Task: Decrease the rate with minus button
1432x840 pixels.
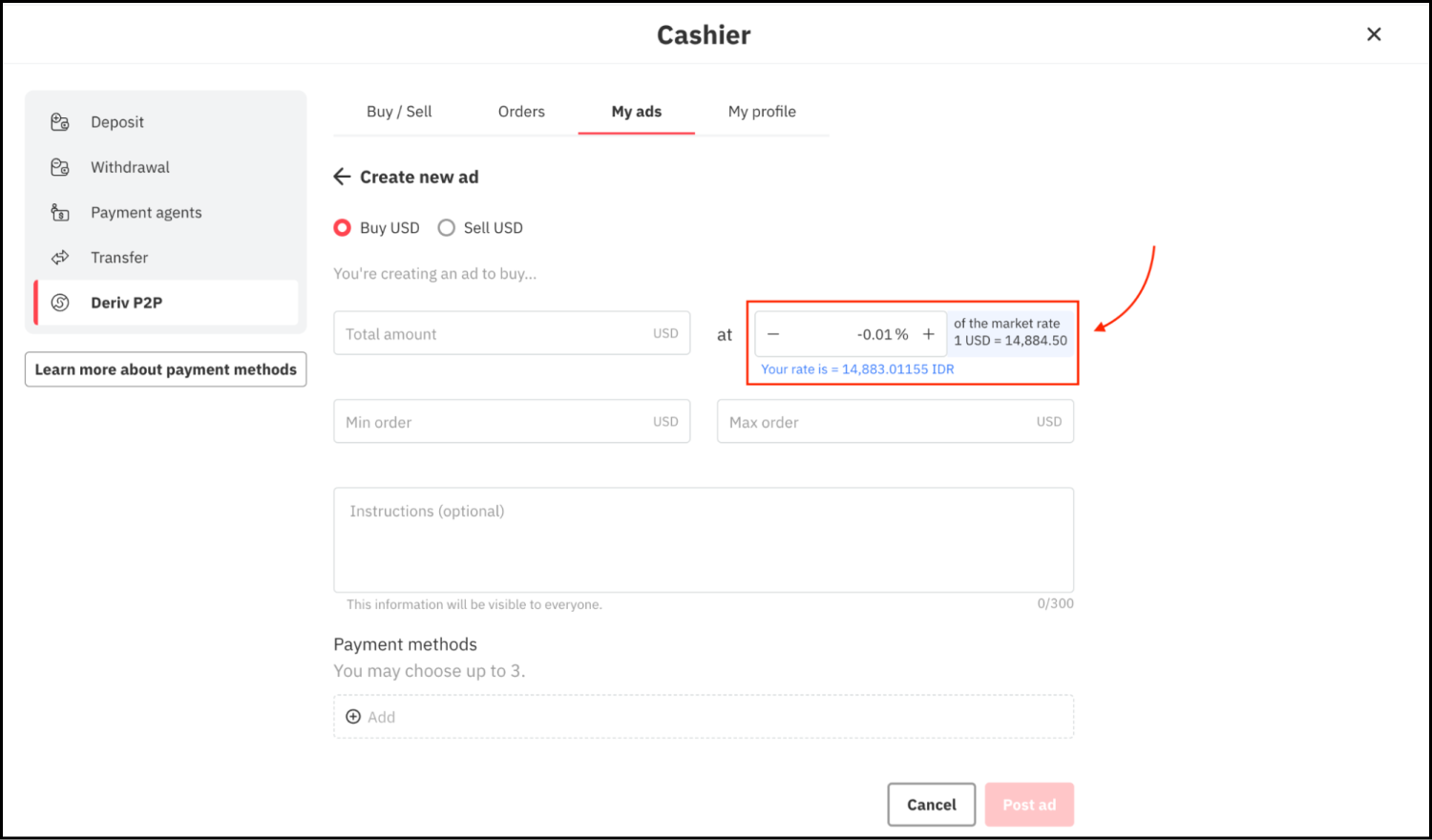Action: tap(773, 334)
